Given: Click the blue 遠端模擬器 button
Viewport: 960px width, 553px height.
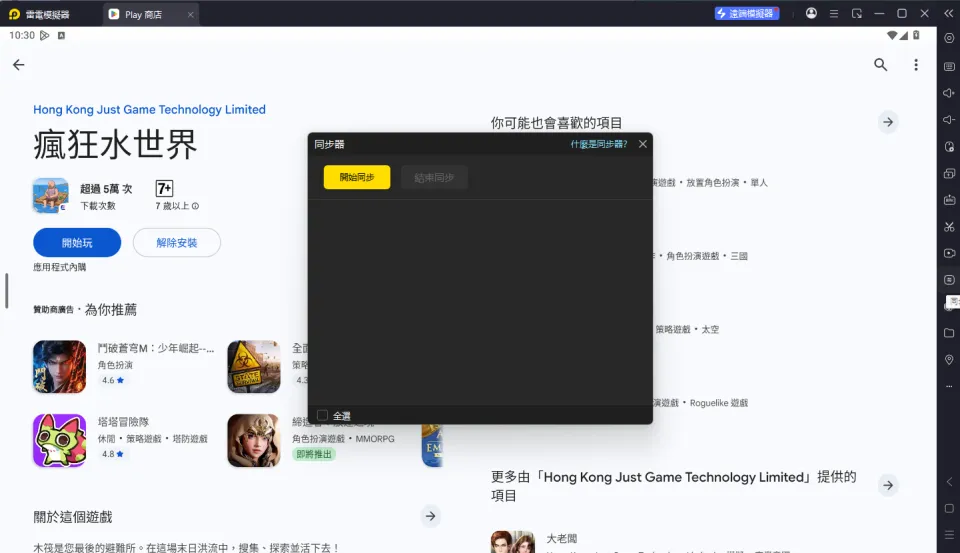Looking at the screenshot, I should [747, 13].
